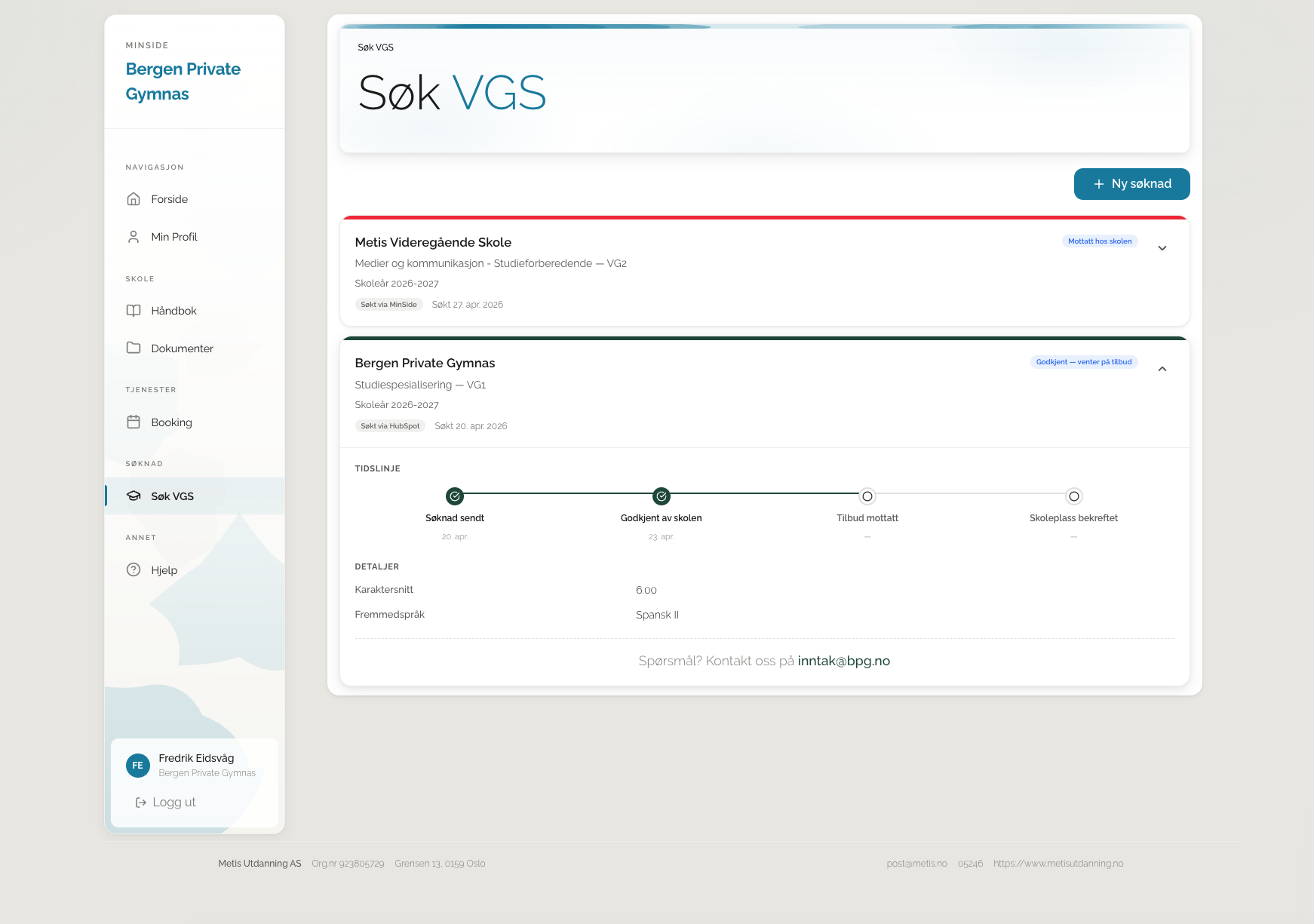Click the Org.nr 923805729 footer text

[x=348, y=864]
